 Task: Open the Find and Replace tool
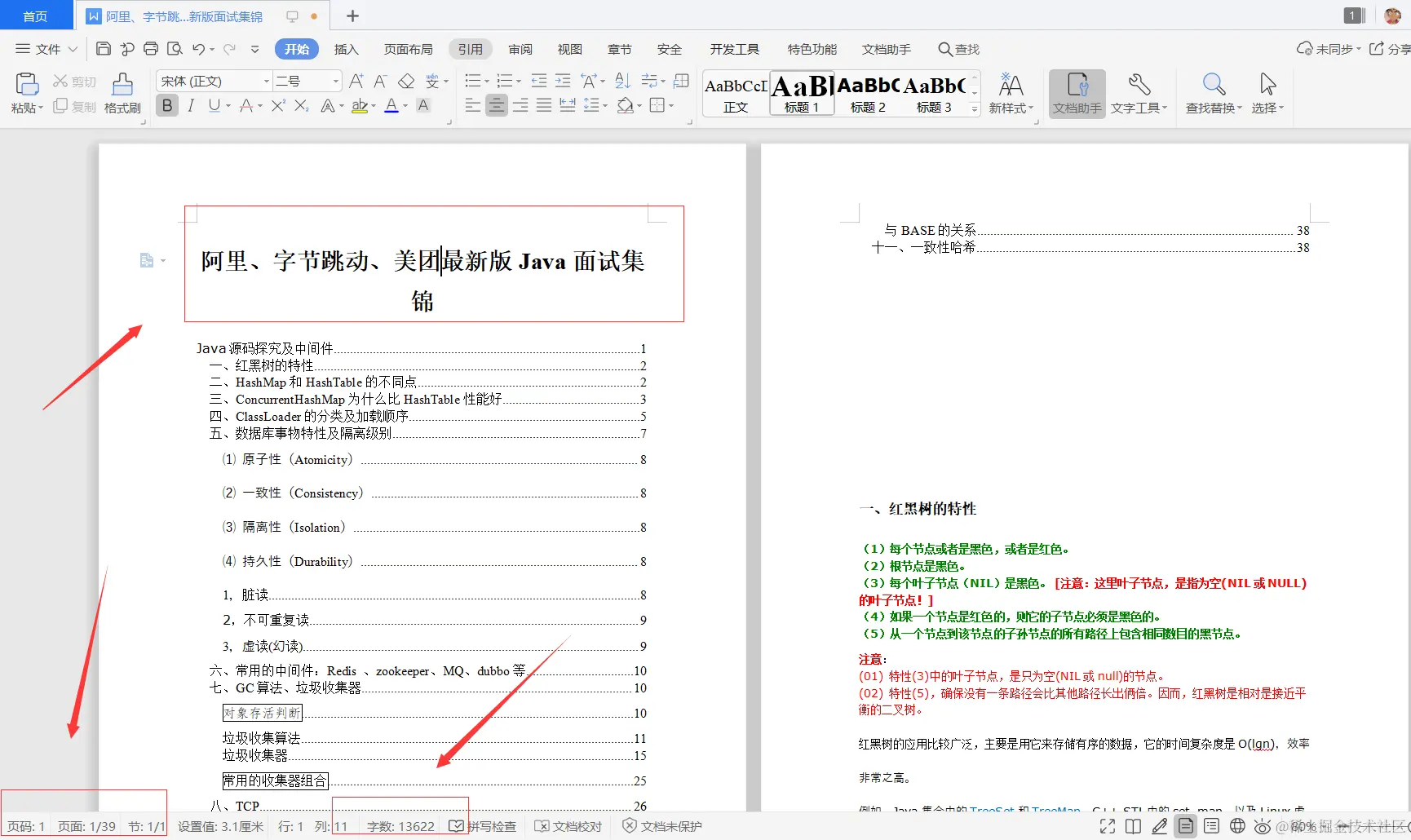(1213, 92)
